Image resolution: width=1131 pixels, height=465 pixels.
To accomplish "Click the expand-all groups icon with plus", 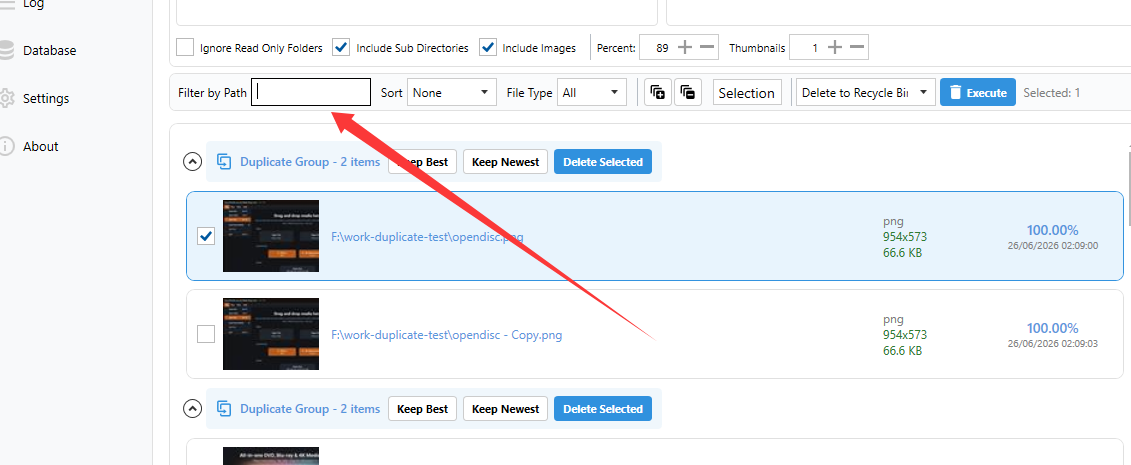I will tap(657, 92).
